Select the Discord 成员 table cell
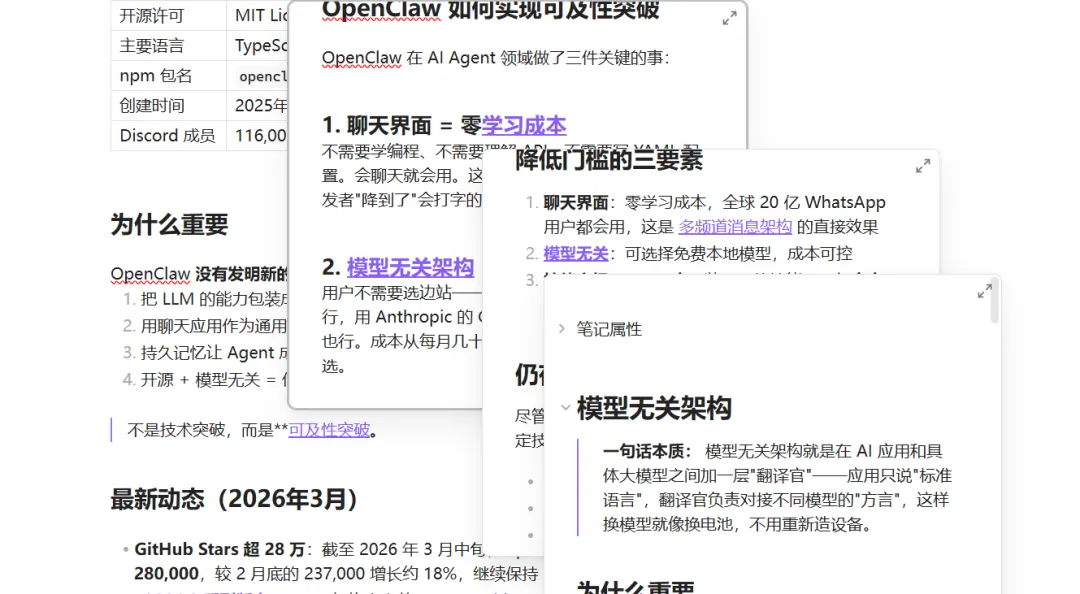The height and width of the screenshot is (594, 1080). (x=168, y=135)
